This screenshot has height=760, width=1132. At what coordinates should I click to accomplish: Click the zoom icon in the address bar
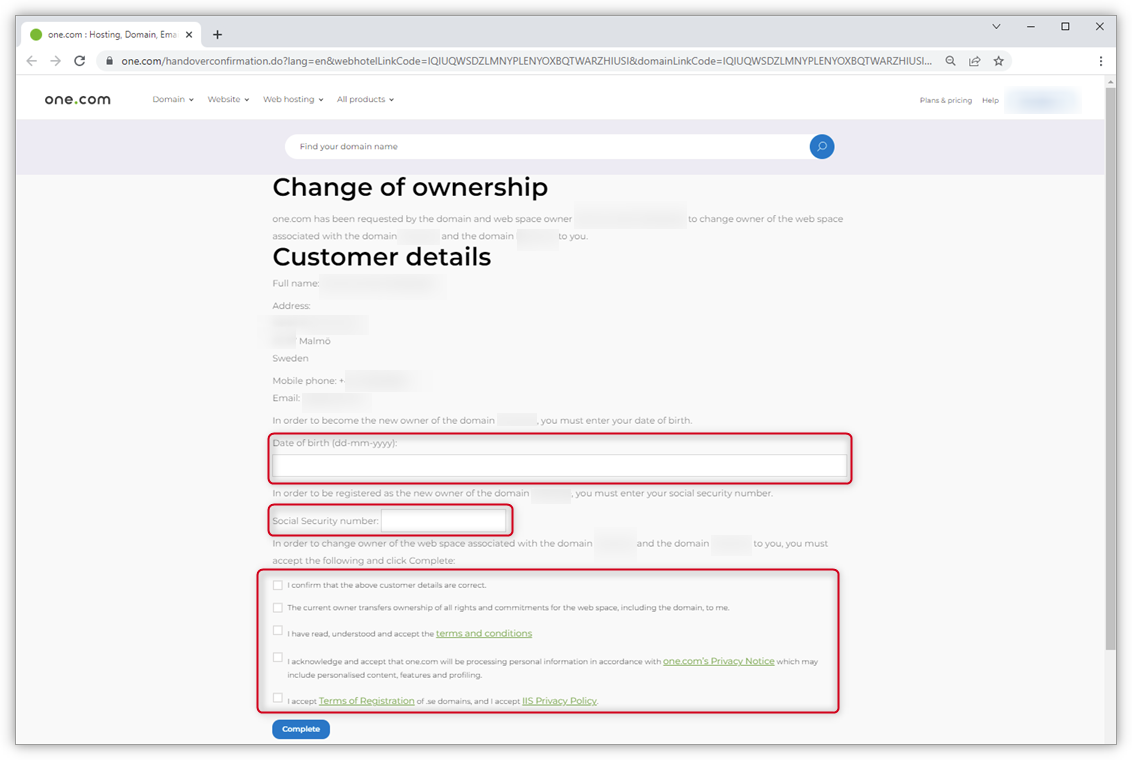tap(950, 60)
